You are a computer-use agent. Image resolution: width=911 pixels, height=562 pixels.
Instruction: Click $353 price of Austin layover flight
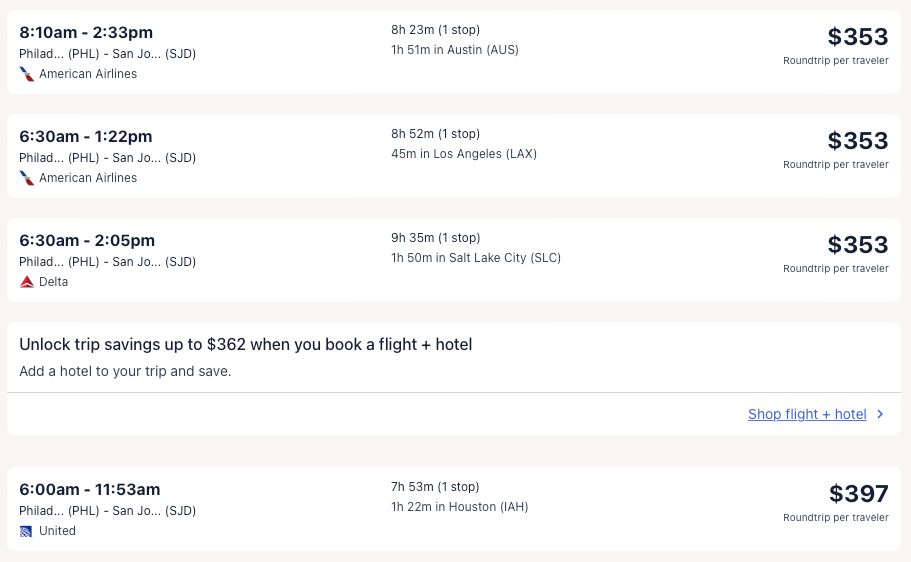(857, 37)
